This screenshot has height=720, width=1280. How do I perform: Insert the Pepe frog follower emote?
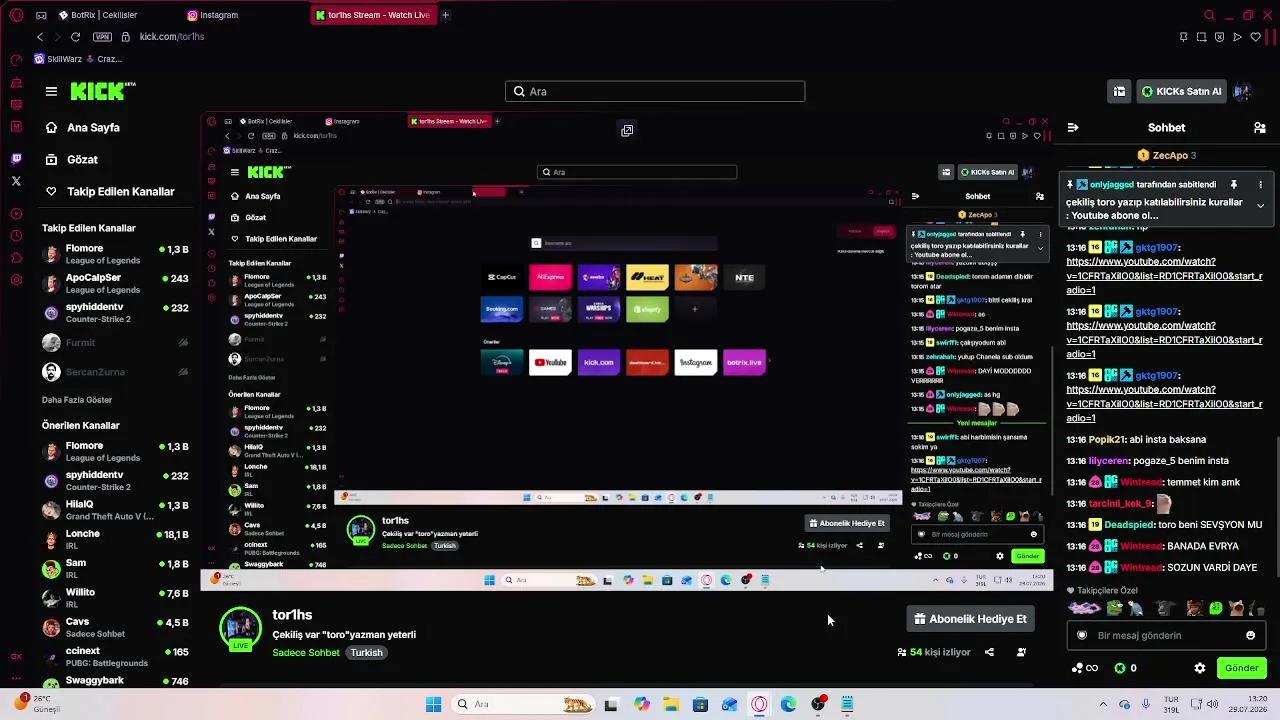pos(1114,608)
